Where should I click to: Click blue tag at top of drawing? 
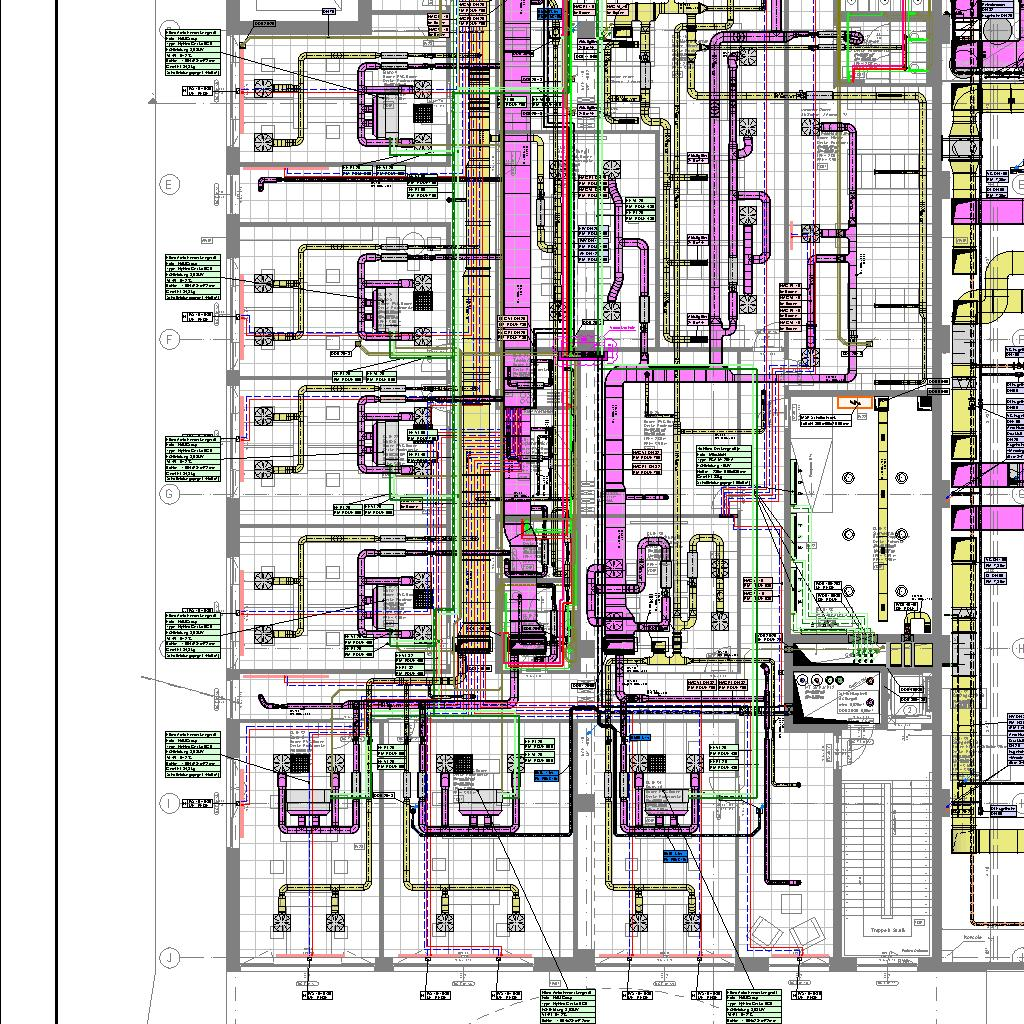(549, 14)
